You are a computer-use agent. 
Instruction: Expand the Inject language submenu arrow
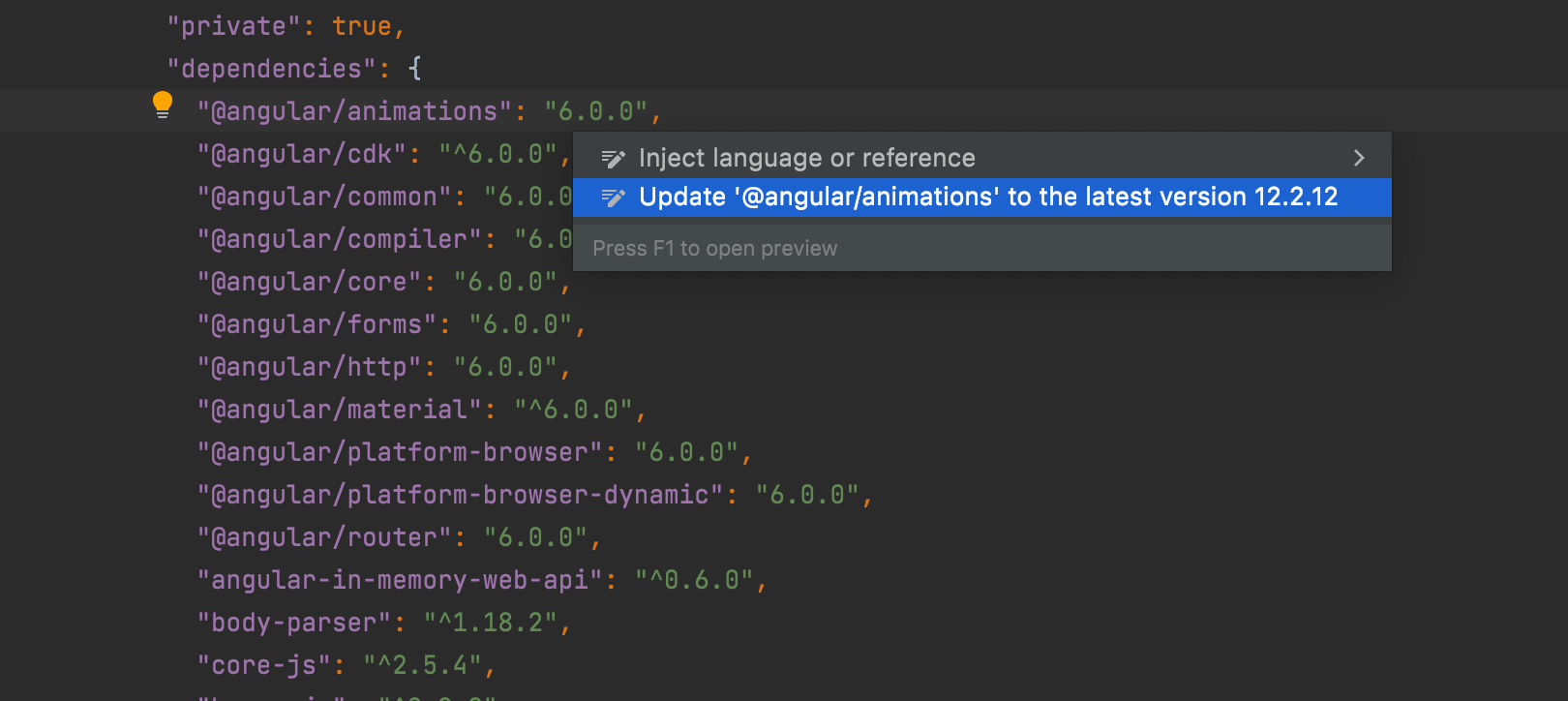tap(1359, 158)
